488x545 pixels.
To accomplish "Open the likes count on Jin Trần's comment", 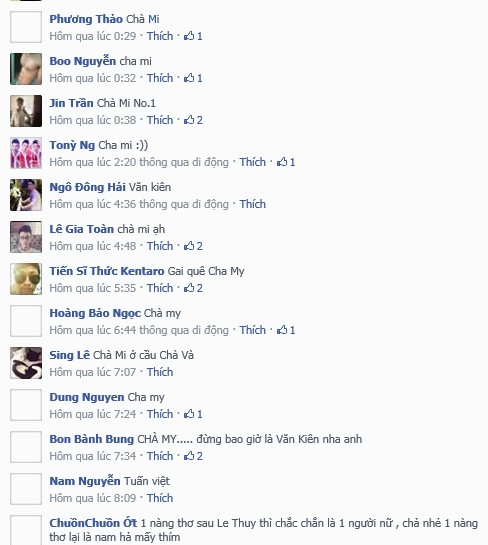I will pyautogui.click(x=193, y=120).
